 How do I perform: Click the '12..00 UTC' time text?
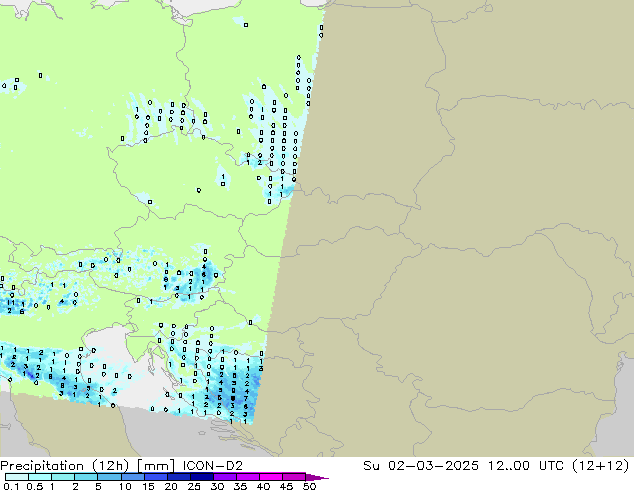click(526, 466)
